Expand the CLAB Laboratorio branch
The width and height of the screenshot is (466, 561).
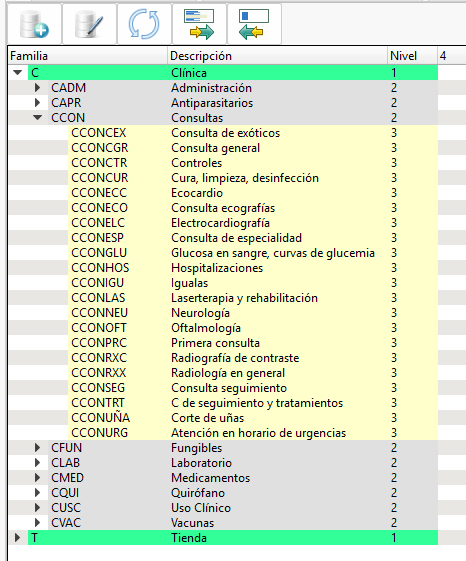37,463
